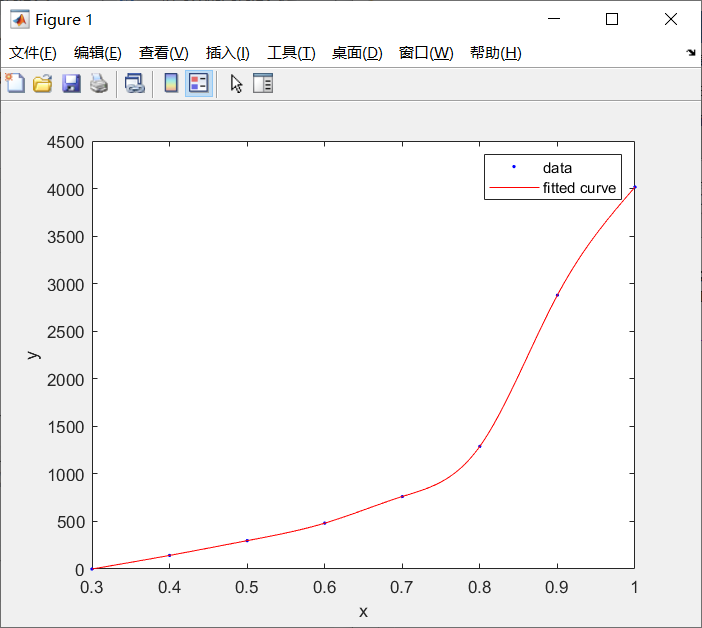Open the 桌面(D) menu
The width and height of the screenshot is (702, 628).
pos(357,53)
